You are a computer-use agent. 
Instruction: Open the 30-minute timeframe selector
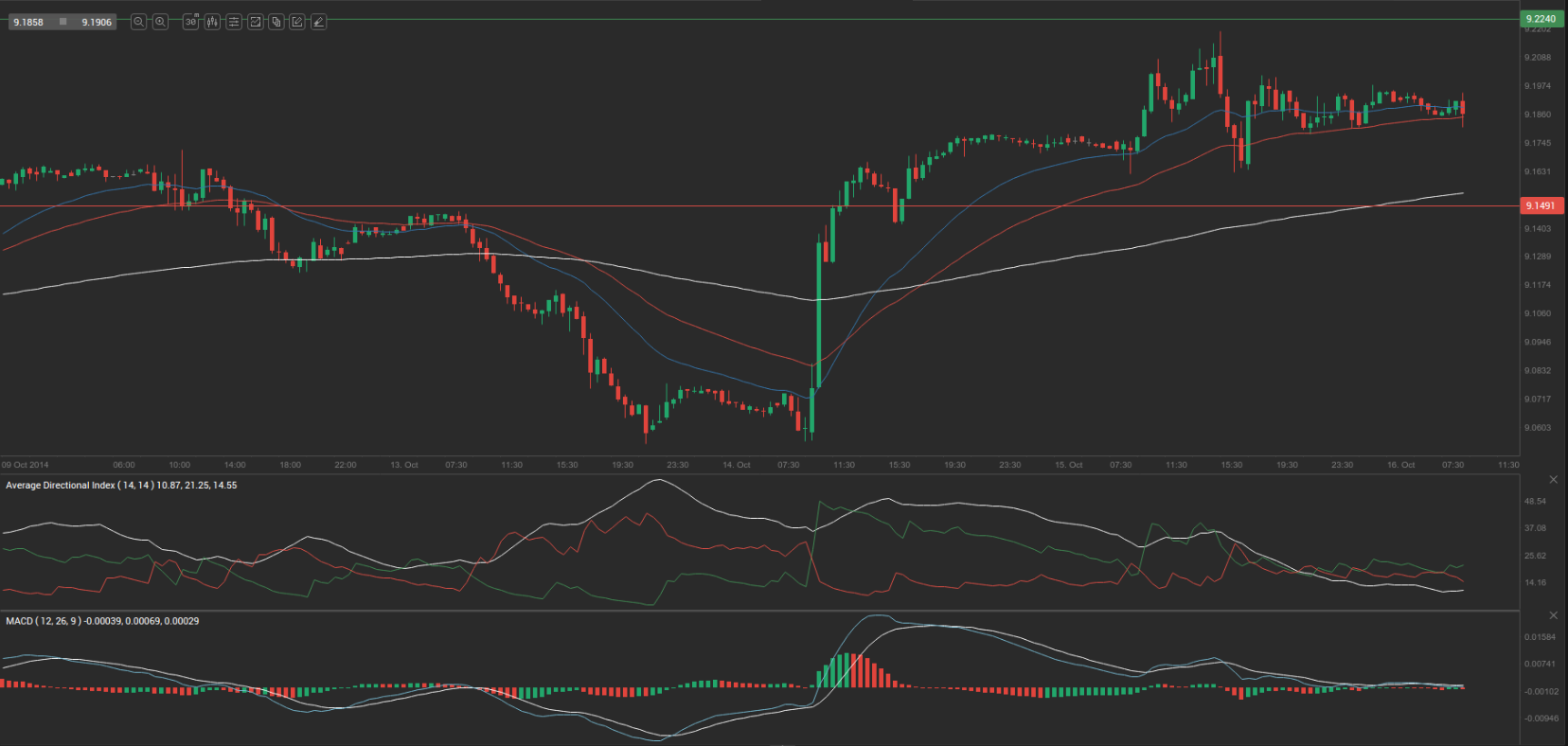190,22
